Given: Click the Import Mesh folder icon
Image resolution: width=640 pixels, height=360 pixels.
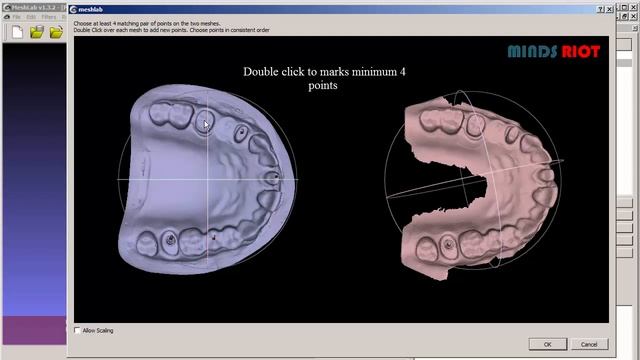Looking at the screenshot, I should (x=56, y=32).
